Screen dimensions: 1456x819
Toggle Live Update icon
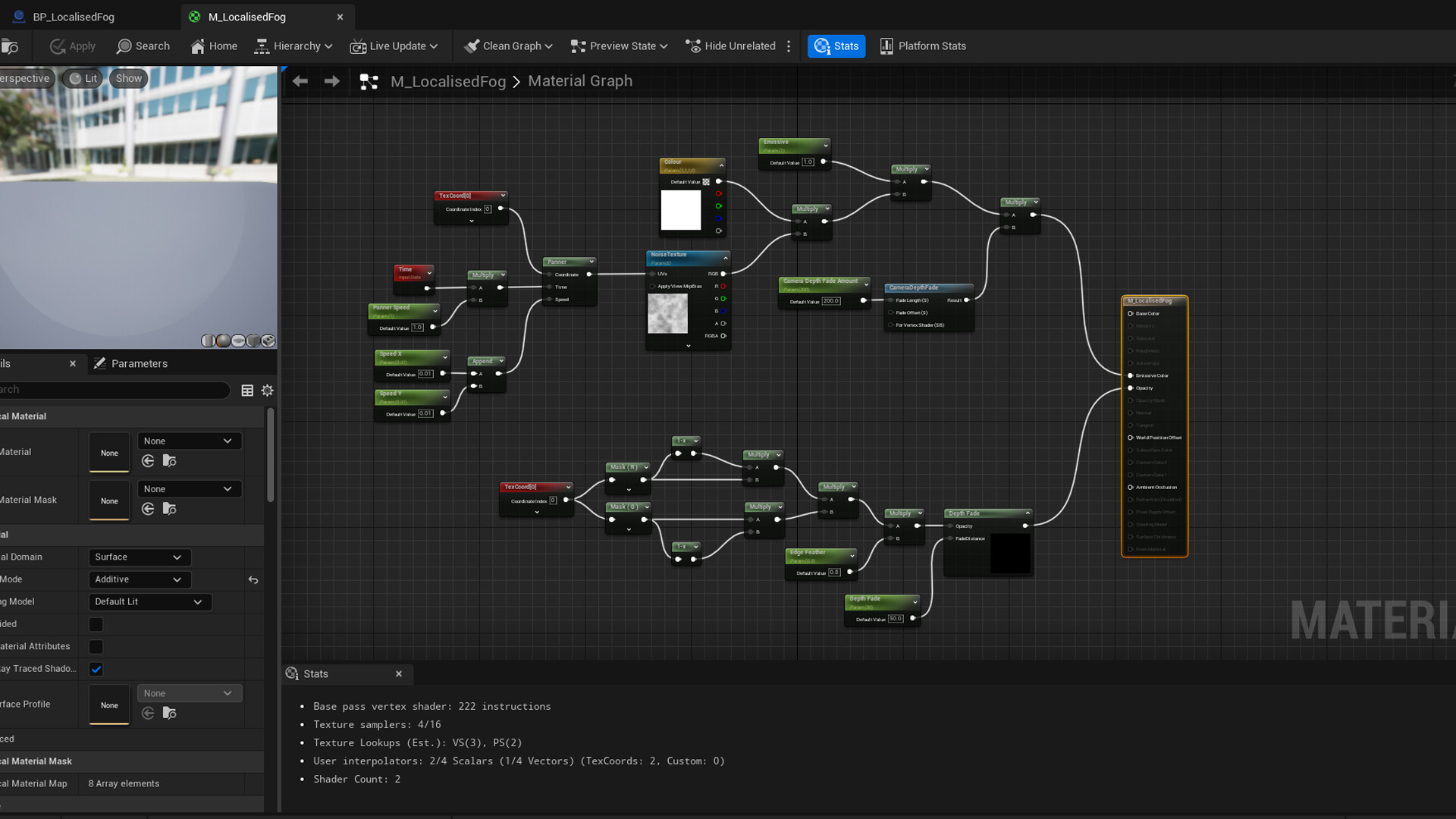point(358,45)
